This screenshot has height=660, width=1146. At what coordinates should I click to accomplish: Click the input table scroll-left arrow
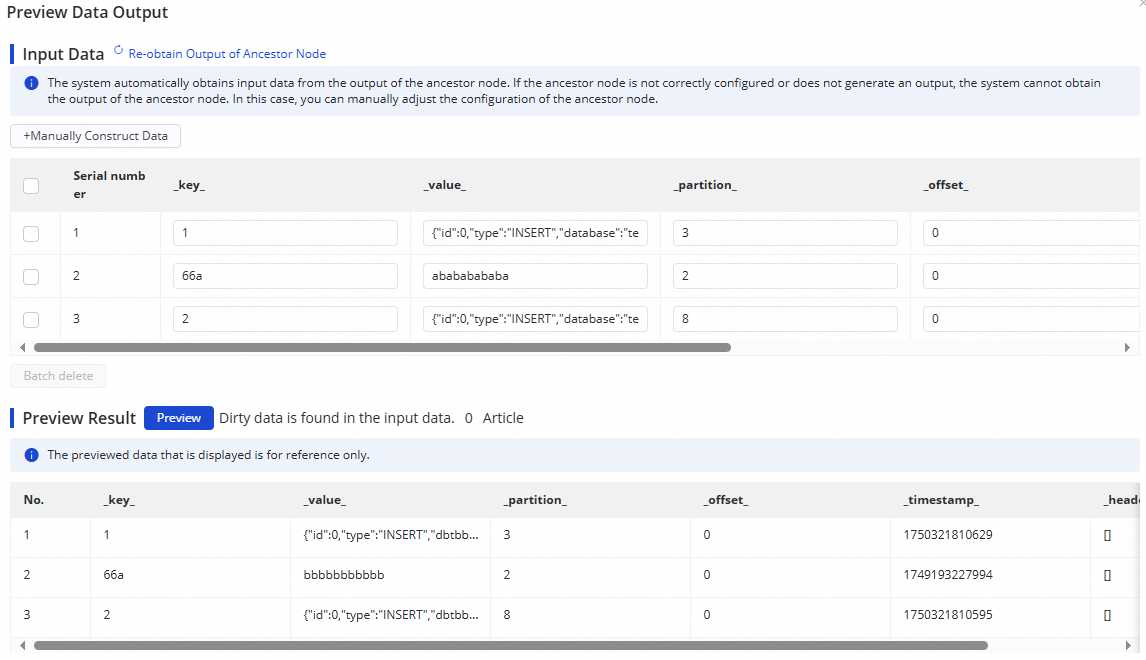tap(21, 348)
